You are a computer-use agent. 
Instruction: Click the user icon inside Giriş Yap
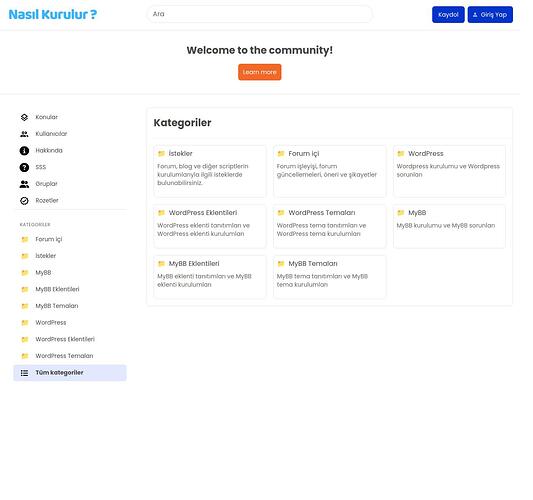click(475, 15)
